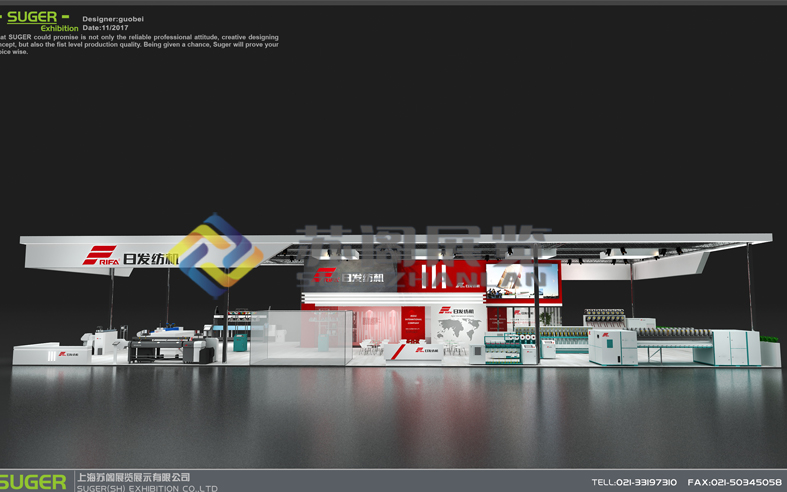Click SUGER(SH) EXHIBITION CO.,LTD company name
Screen dimensions: 787x492
(x=147, y=487)
